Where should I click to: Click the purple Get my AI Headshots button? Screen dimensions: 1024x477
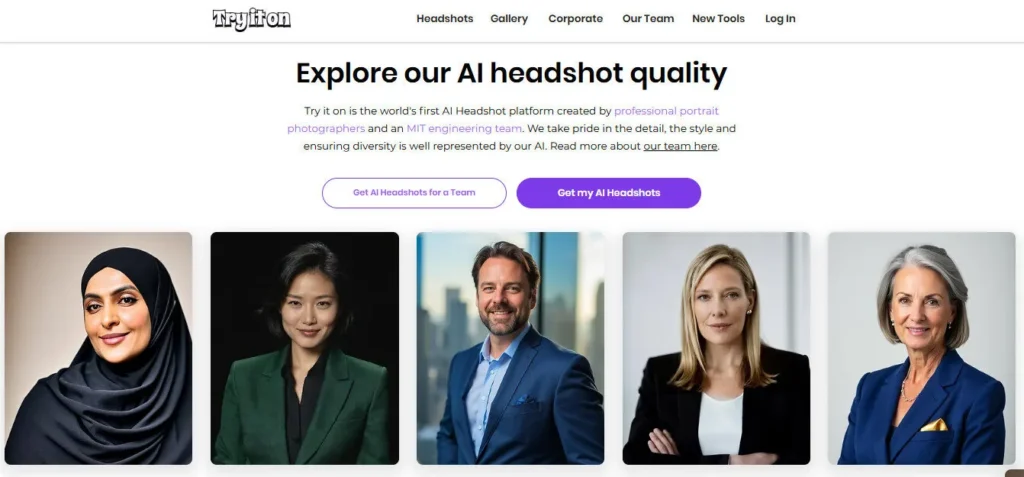point(609,193)
